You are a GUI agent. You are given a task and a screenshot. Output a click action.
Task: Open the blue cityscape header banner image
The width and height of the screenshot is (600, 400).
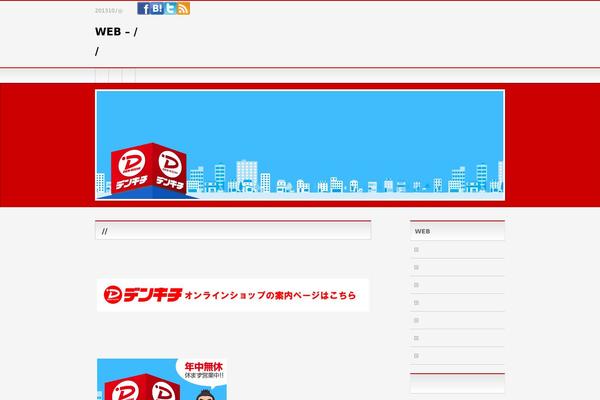pos(300,145)
